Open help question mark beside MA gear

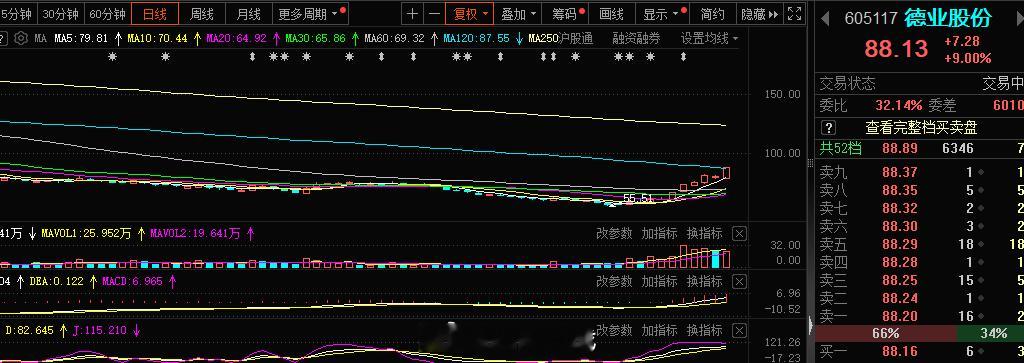coord(3,39)
